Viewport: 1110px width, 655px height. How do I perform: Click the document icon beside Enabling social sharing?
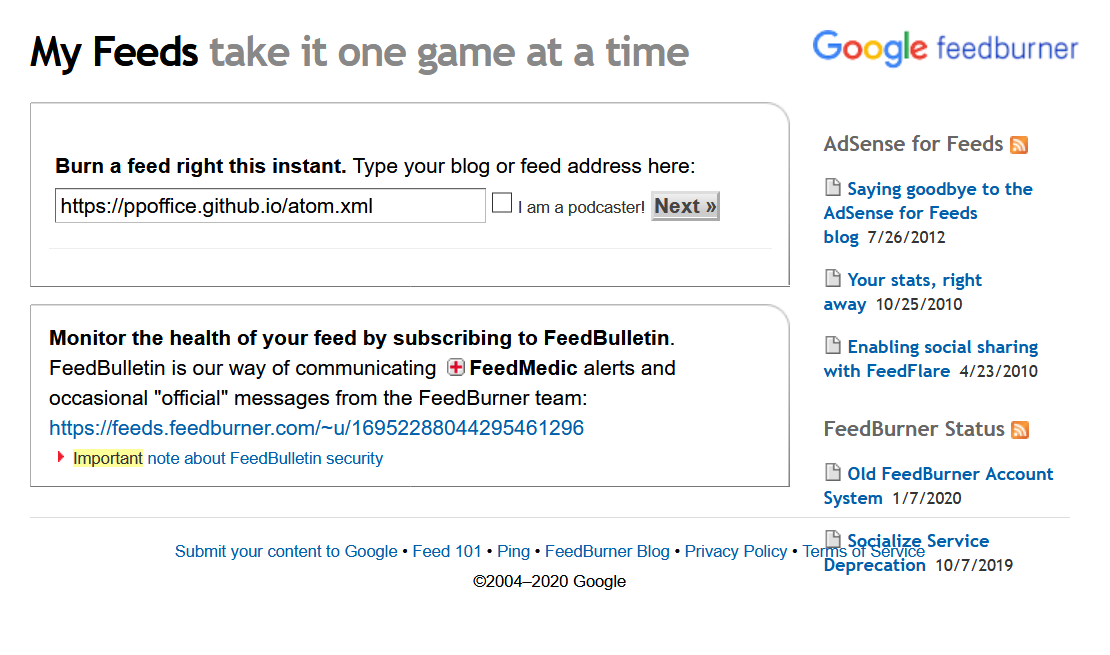click(x=832, y=345)
